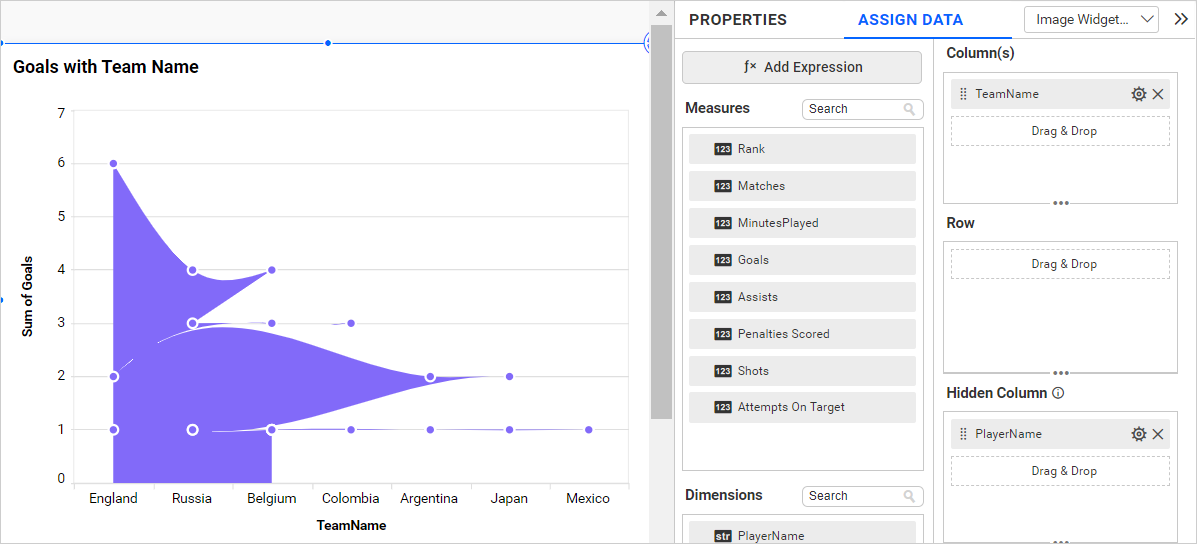Click the drag handle on PlayerName
The image size is (1197, 544).
point(963,434)
